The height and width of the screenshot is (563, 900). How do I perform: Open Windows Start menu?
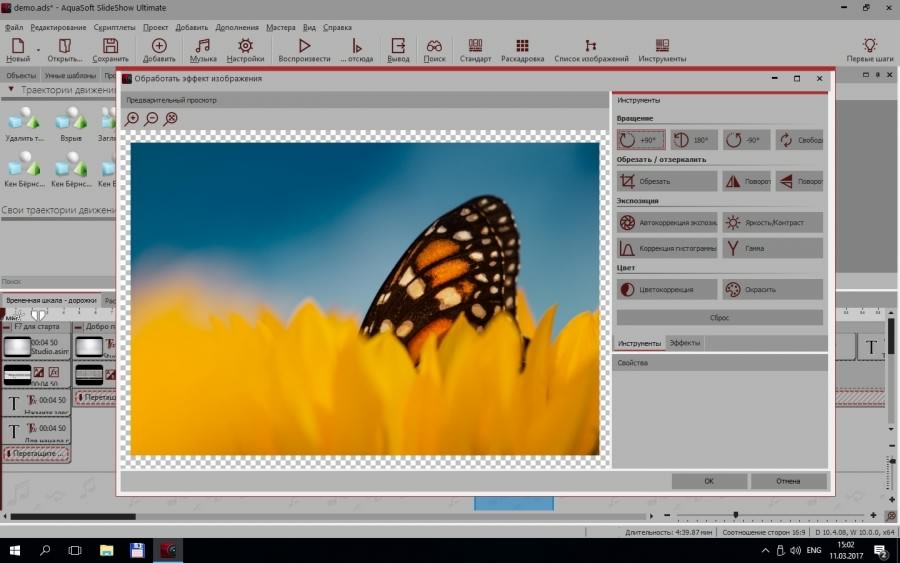16,551
